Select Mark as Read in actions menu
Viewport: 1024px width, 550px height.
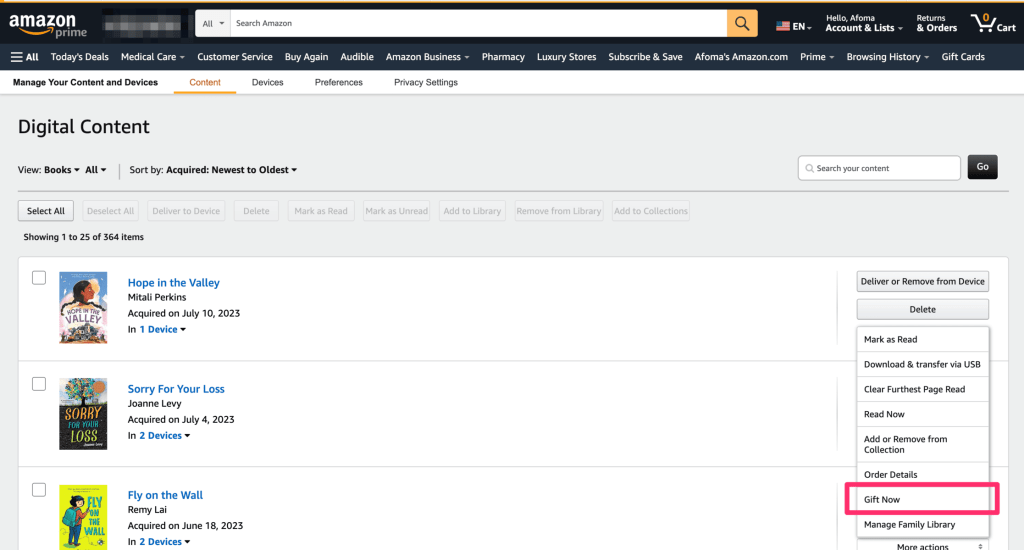point(922,339)
